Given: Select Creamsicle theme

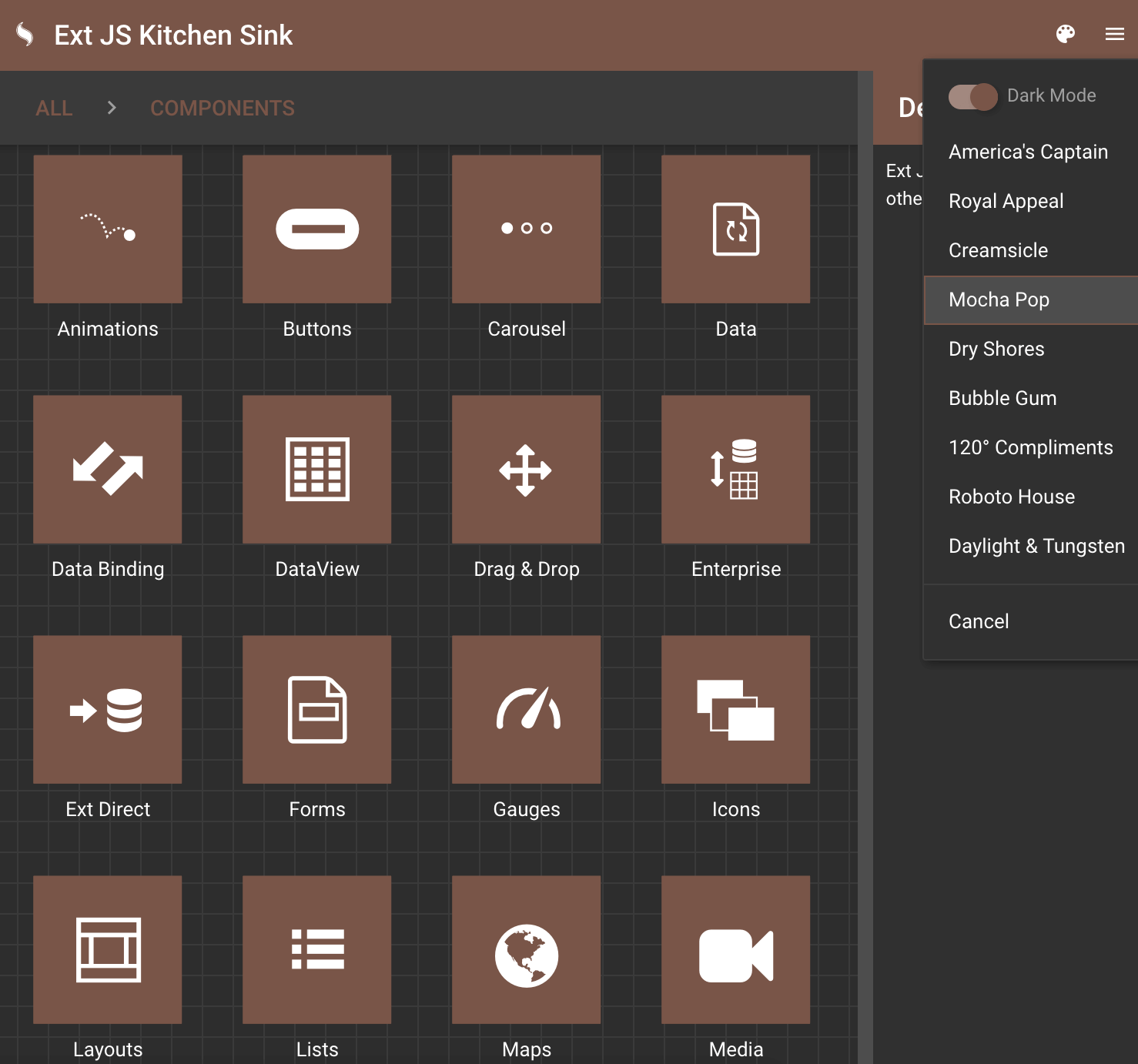Looking at the screenshot, I should pyautogui.click(x=1031, y=250).
